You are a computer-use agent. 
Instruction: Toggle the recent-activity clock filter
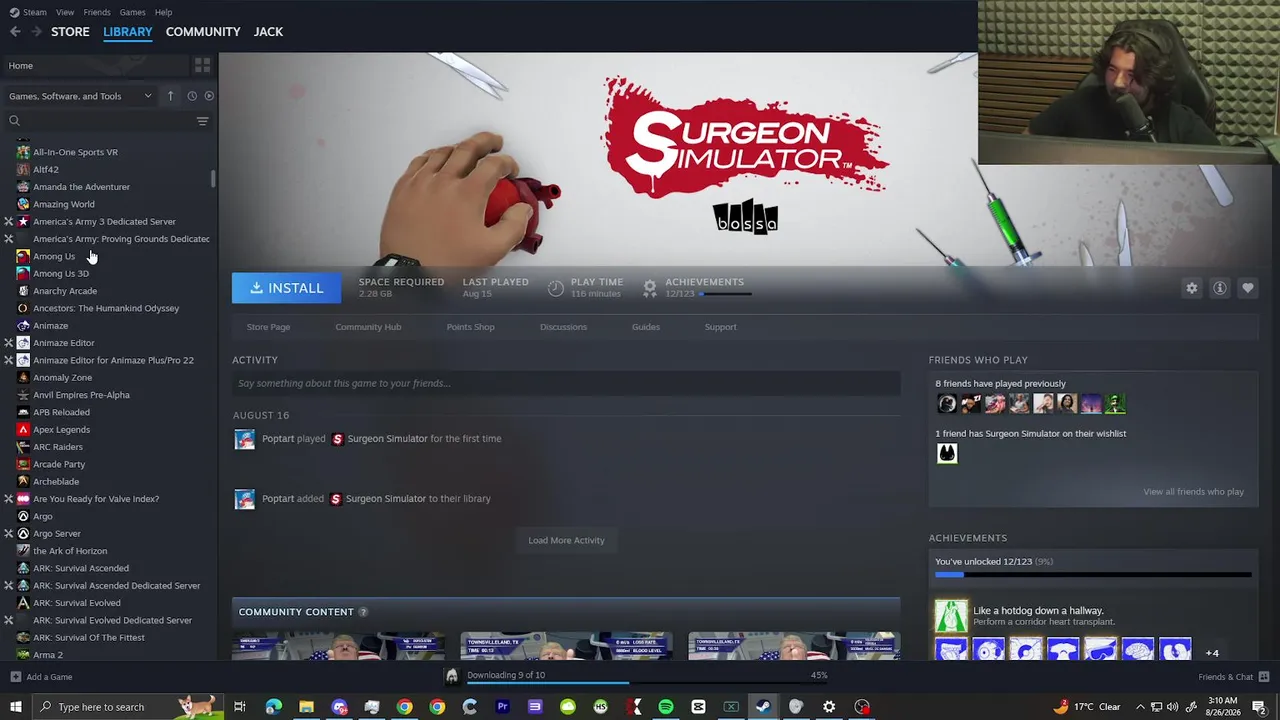192,96
